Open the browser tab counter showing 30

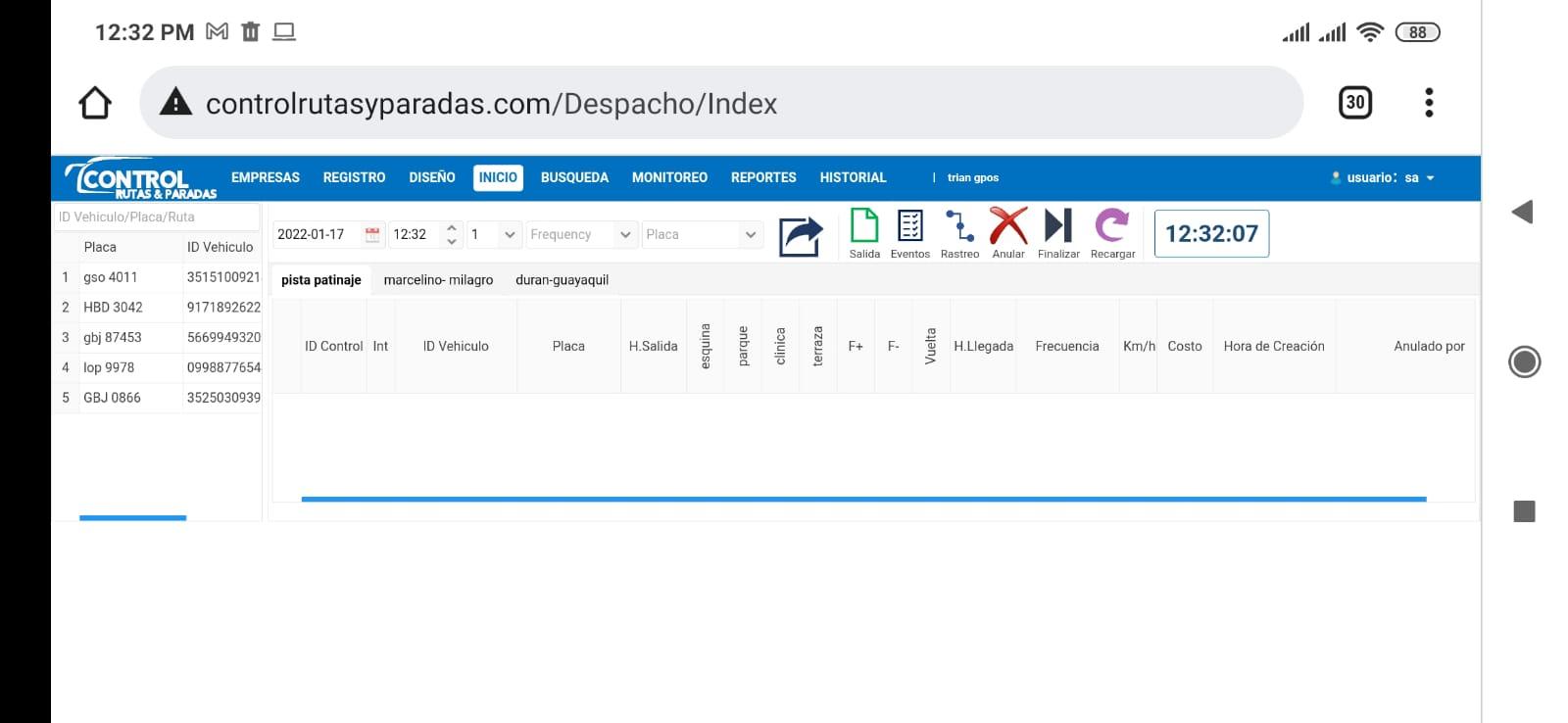(x=1355, y=102)
